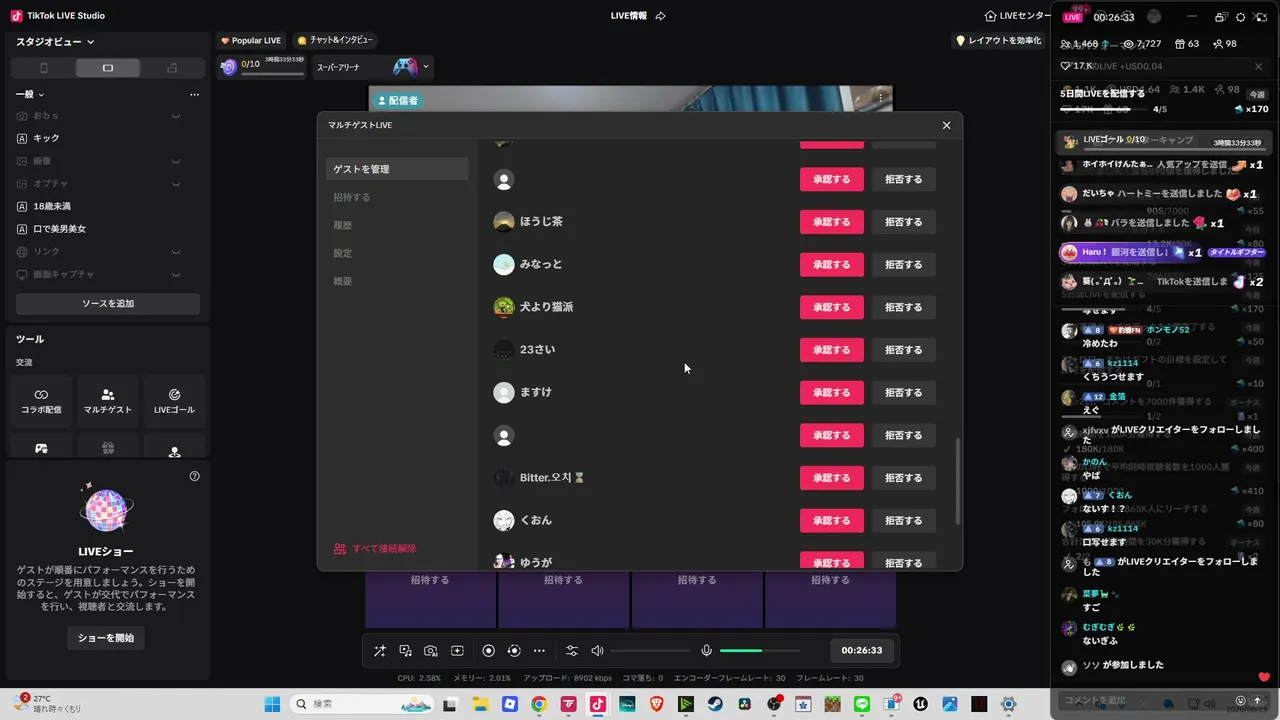
Task: Select the portrait phone layout view
Action: pos(43,68)
